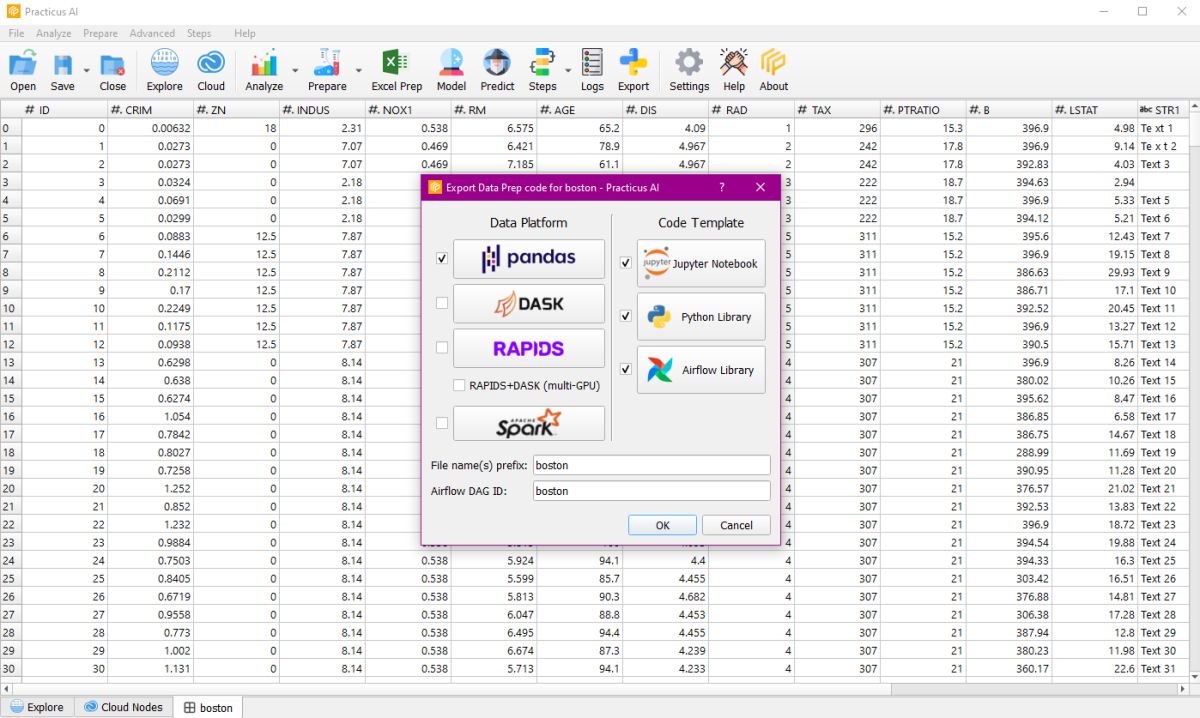The width and height of the screenshot is (1200, 718).
Task: Click the Steps toolbar icon
Action: [542, 70]
